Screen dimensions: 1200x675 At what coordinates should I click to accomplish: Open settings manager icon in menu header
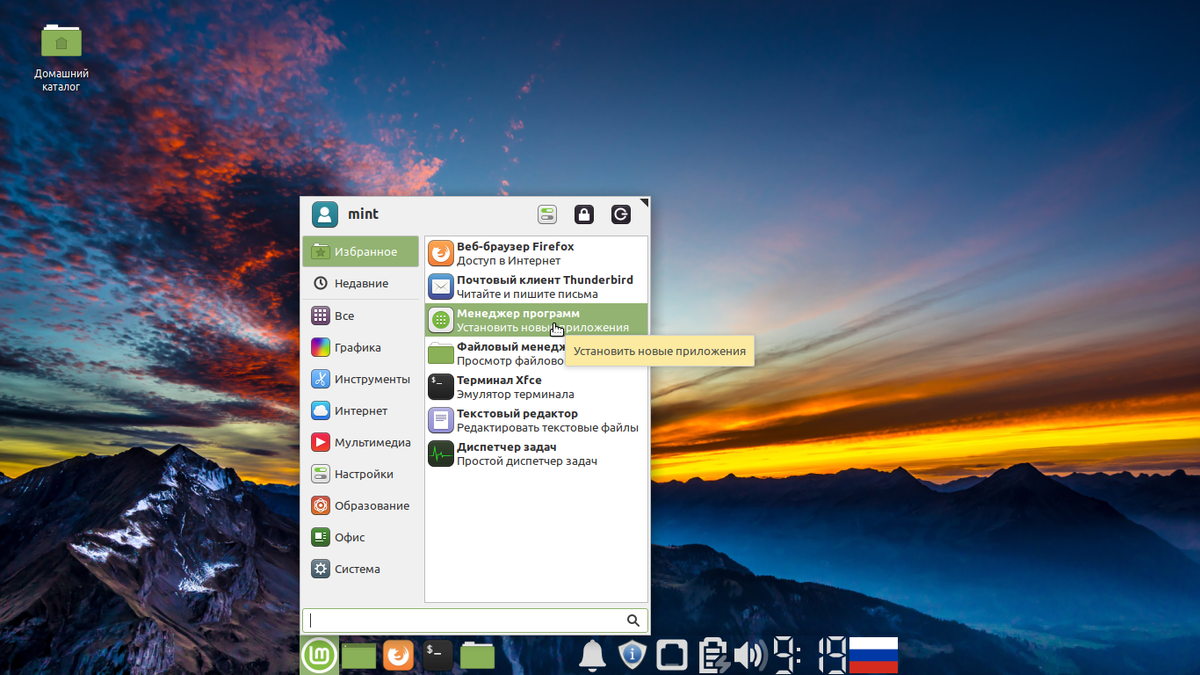click(547, 214)
